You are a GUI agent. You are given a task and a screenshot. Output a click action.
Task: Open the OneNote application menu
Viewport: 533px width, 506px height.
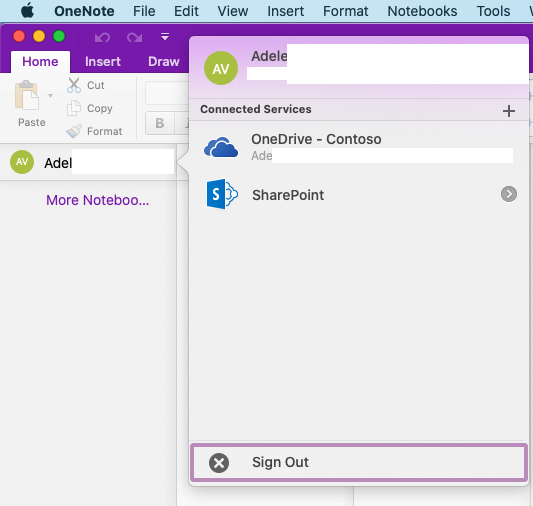tap(84, 11)
